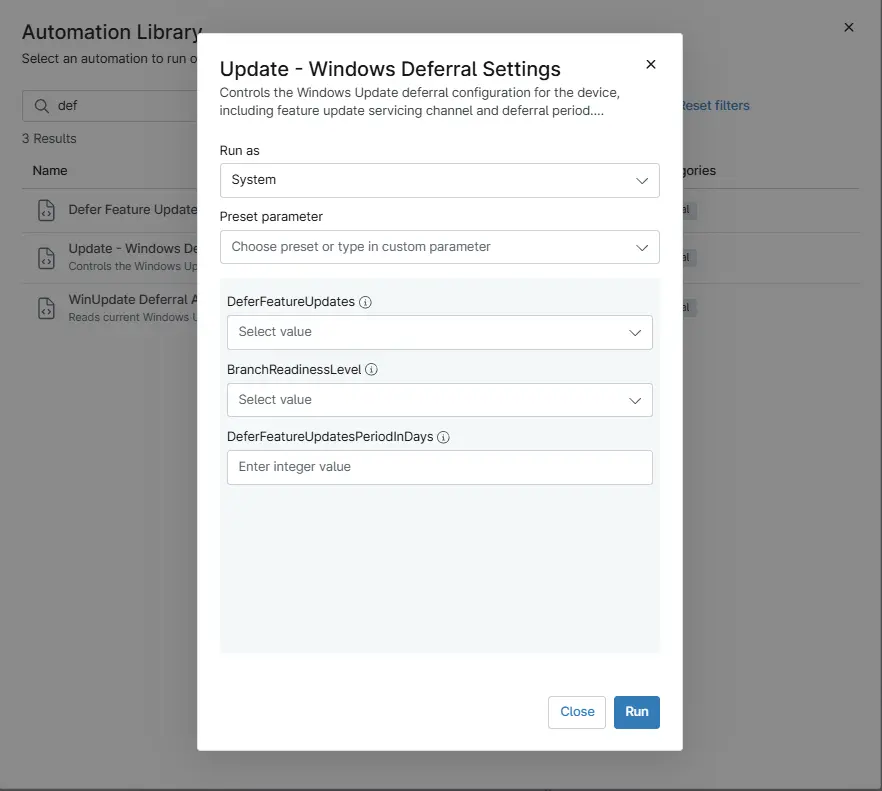Click script icon of WinUpdate Deferral row
Screen dimensions: 882x791
click(46, 308)
